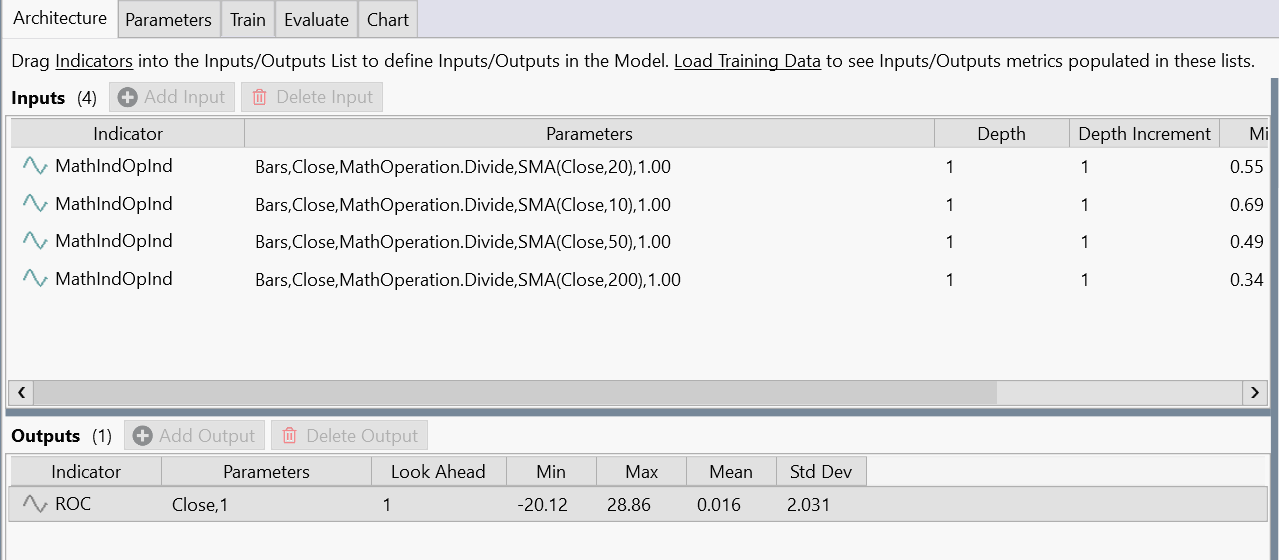Click the trash icon on Delete Output
Viewport: 1279px width, 560px height.
(x=290, y=436)
